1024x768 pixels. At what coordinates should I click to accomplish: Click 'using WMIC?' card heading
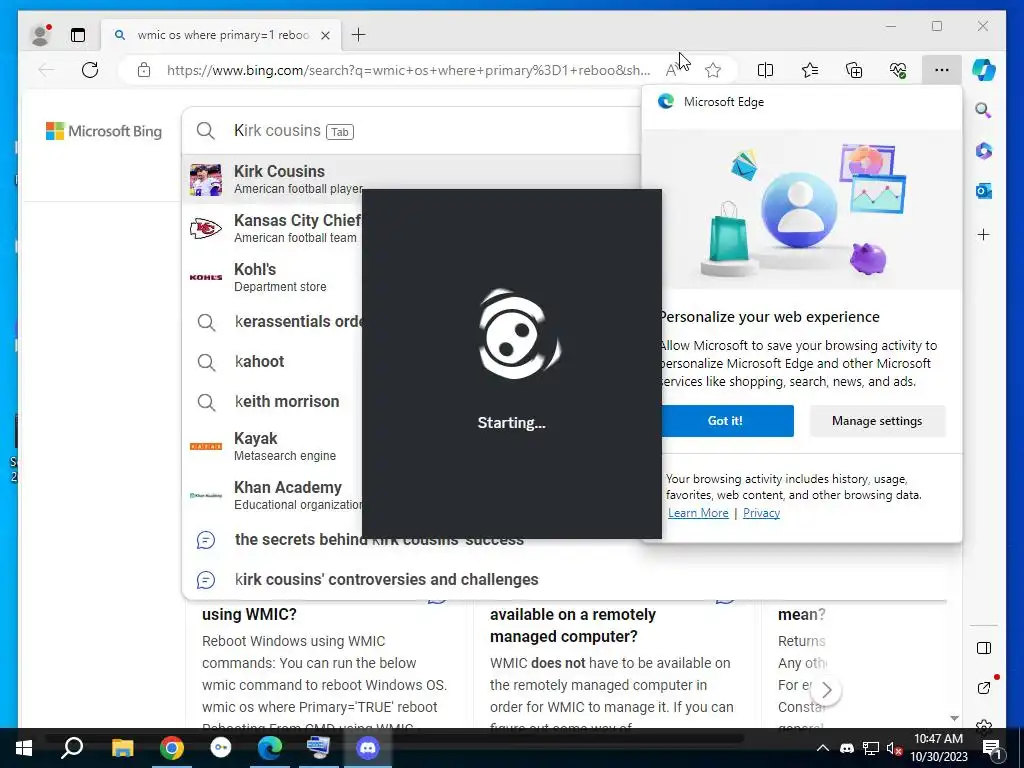(249, 615)
